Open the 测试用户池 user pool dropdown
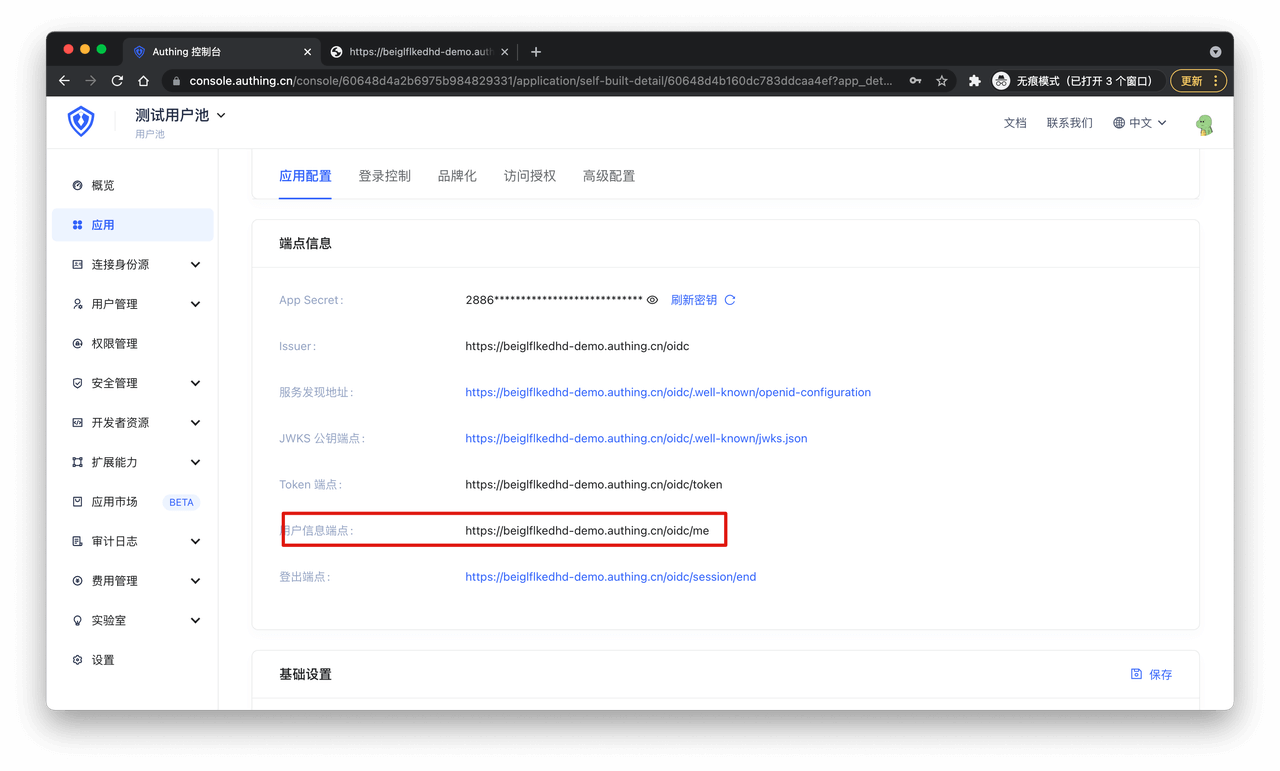This screenshot has height=771, width=1280. tap(180, 115)
